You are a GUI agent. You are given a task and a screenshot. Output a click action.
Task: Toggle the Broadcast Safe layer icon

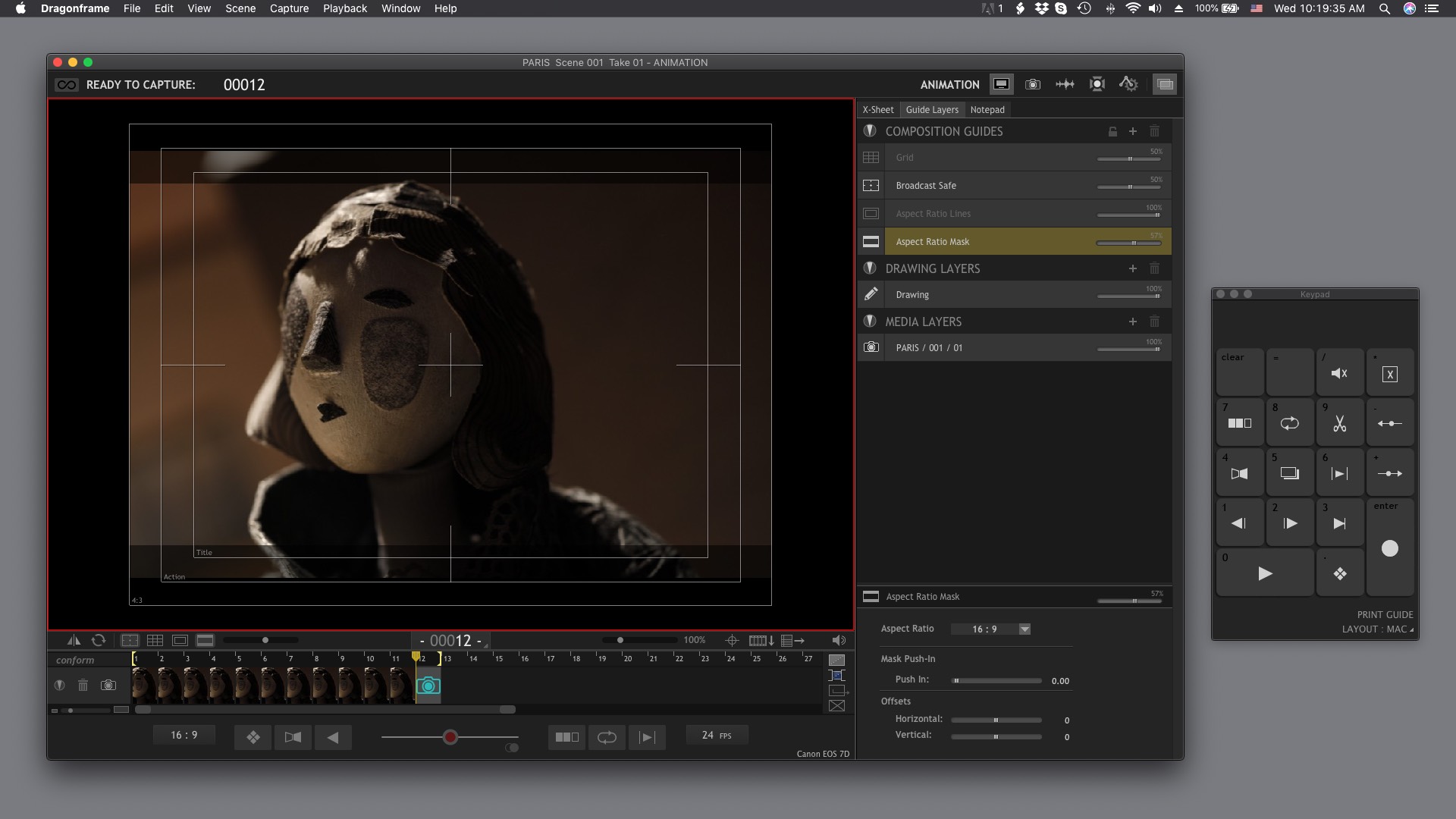871,186
